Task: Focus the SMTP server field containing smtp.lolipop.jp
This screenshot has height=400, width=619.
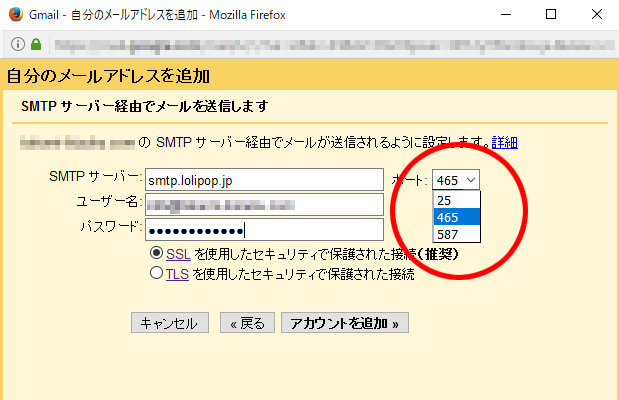Action: pos(264,180)
